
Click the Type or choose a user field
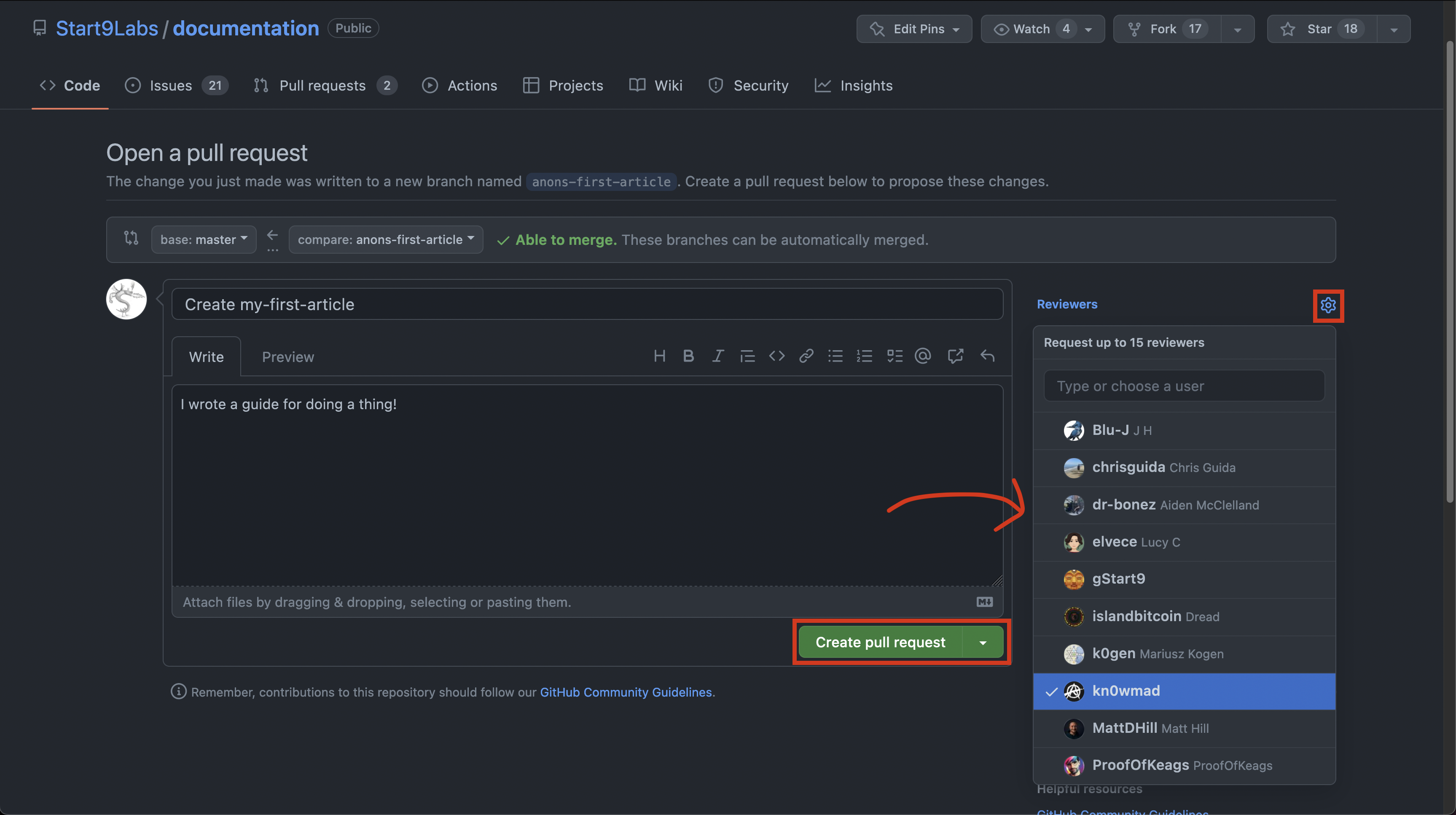tap(1184, 386)
